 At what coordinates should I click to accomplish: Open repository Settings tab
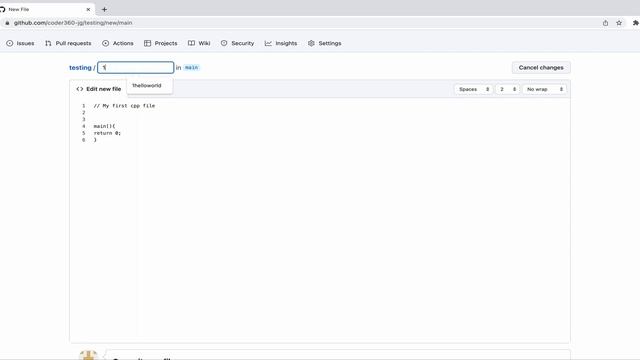325,43
